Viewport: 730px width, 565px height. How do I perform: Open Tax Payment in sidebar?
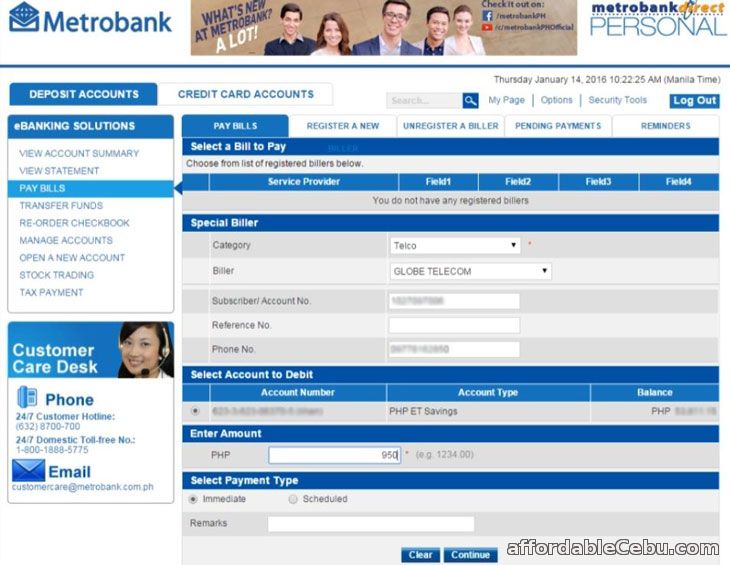click(x=51, y=292)
